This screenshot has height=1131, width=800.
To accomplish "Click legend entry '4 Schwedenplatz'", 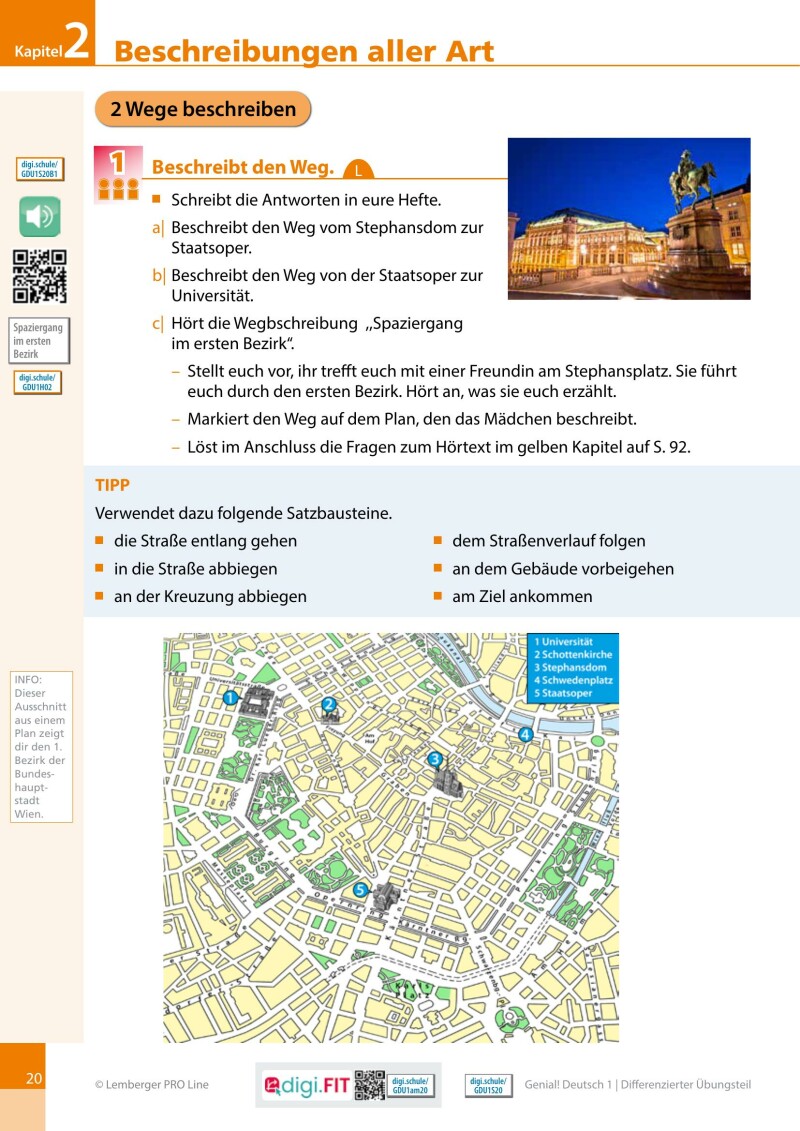I will [x=573, y=680].
